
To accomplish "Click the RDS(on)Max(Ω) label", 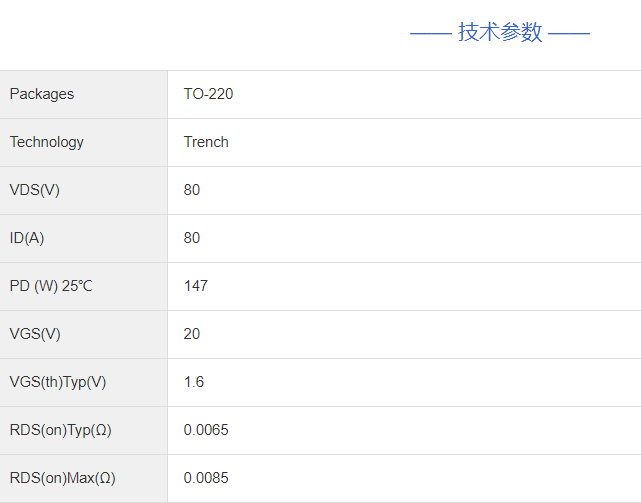I will [x=62, y=478].
